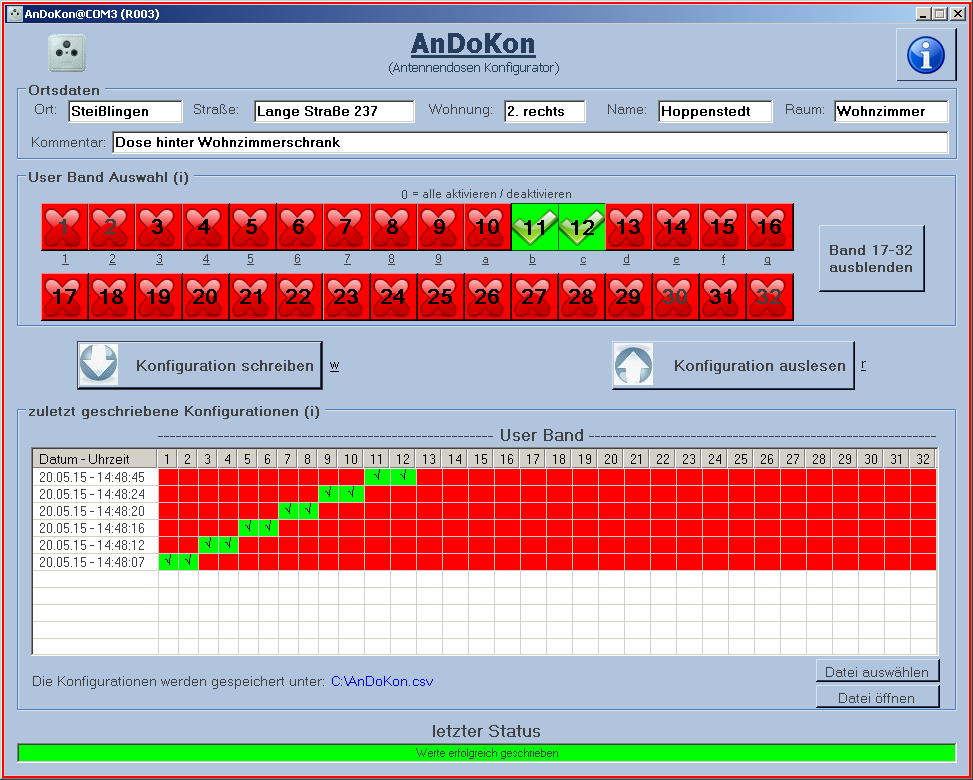Click the antenna socket icon
Screen dimensions: 973x780
tap(67, 53)
